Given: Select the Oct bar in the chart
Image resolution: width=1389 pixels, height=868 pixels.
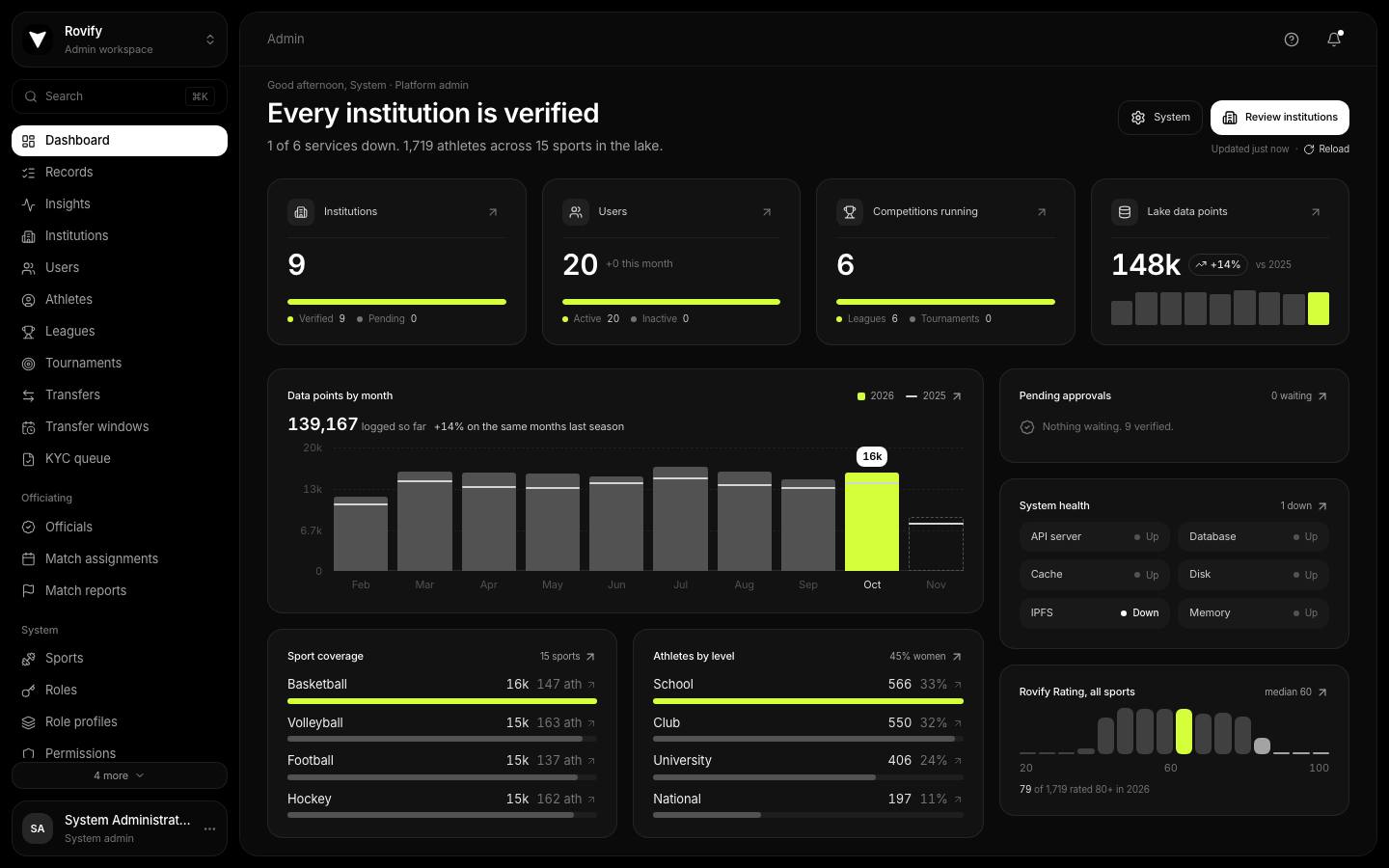Looking at the screenshot, I should [x=872, y=522].
